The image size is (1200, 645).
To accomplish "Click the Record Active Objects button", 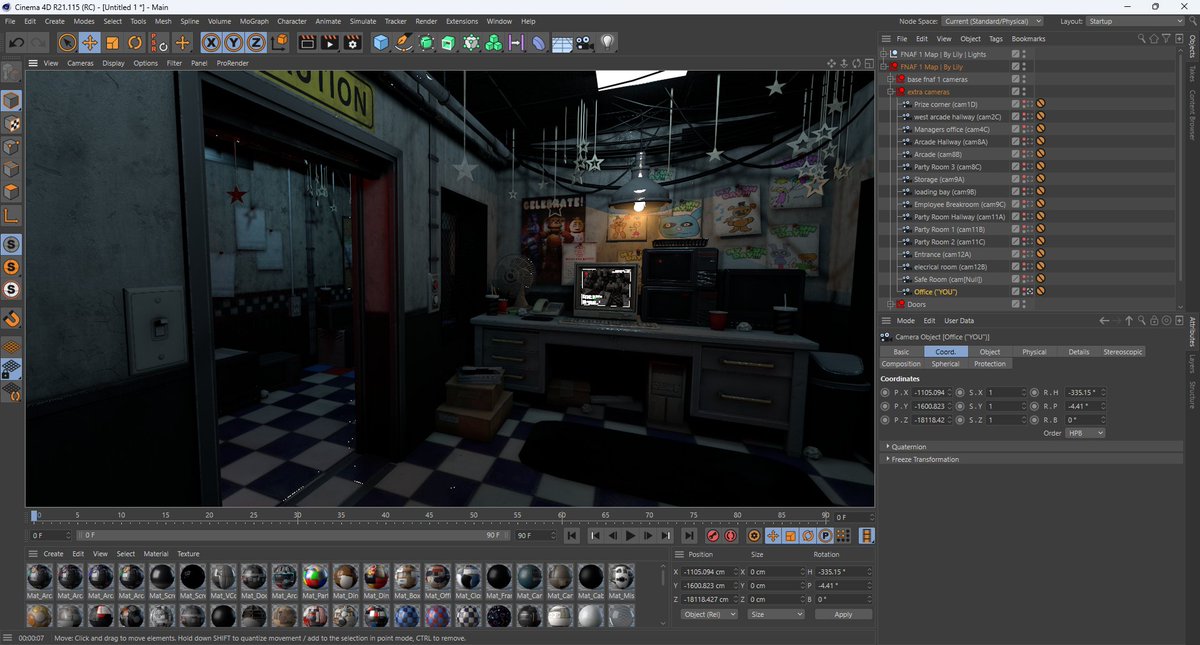I will point(713,536).
